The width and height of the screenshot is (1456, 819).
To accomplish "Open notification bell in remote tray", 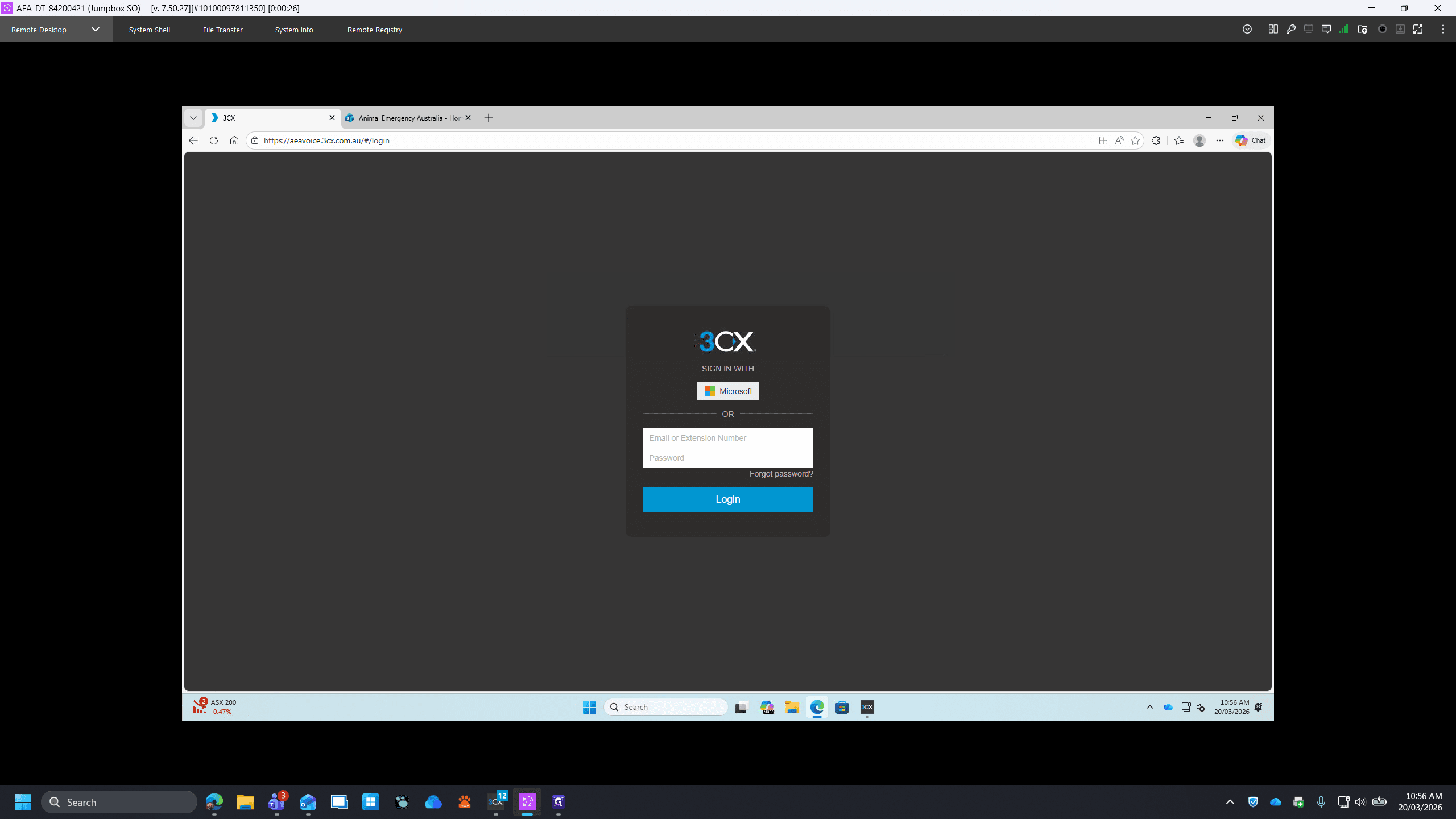I will [1259, 707].
